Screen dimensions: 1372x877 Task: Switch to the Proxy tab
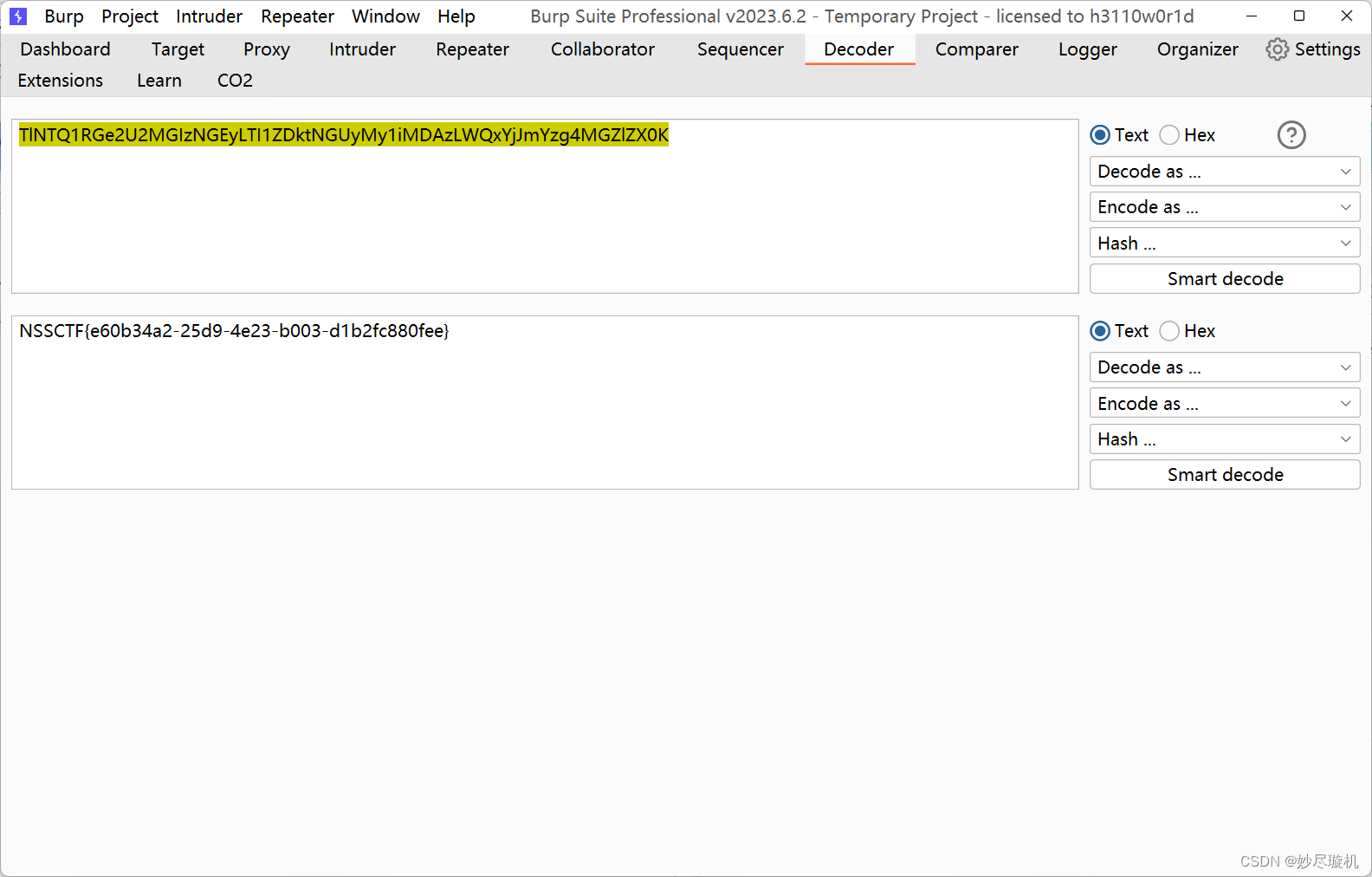267,49
